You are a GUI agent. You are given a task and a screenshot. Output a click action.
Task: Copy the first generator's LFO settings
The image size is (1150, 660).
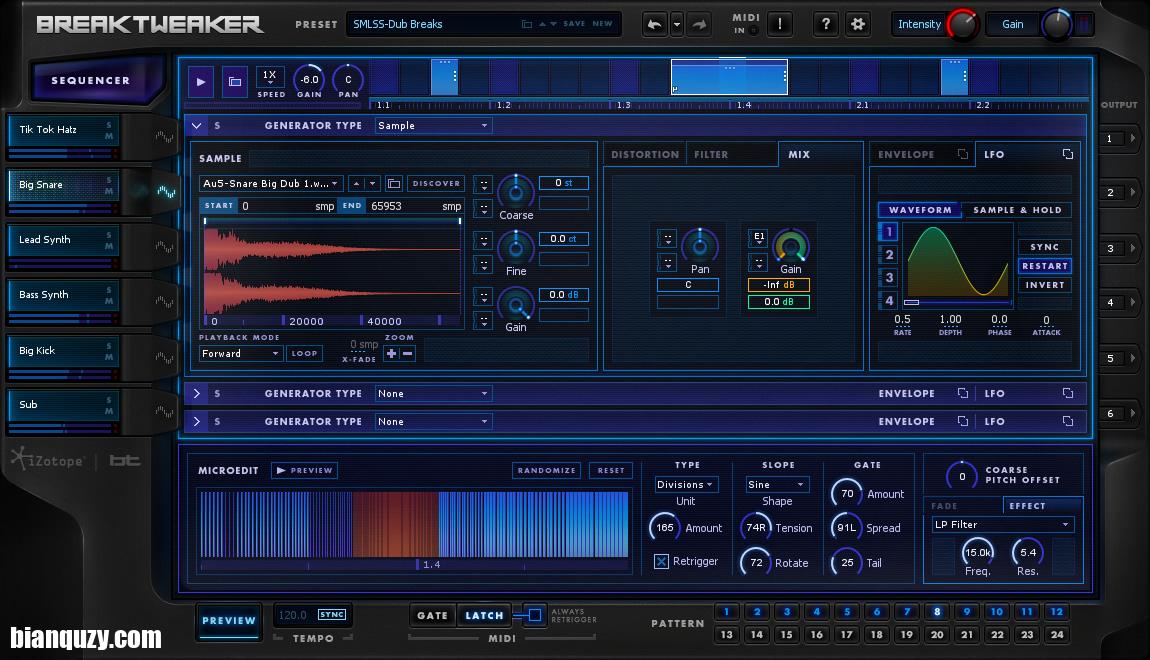pyautogui.click(x=1068, y=154)
